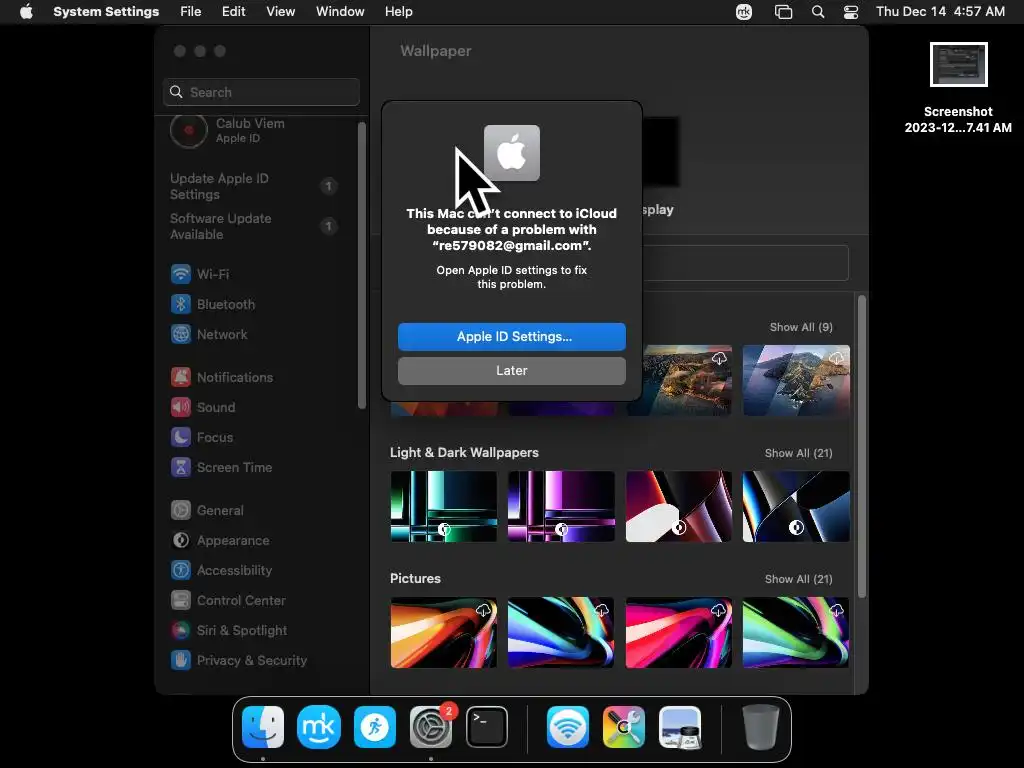Select the General gear icon
This screenshot has width=1024, height=768.
coord(181,511)
